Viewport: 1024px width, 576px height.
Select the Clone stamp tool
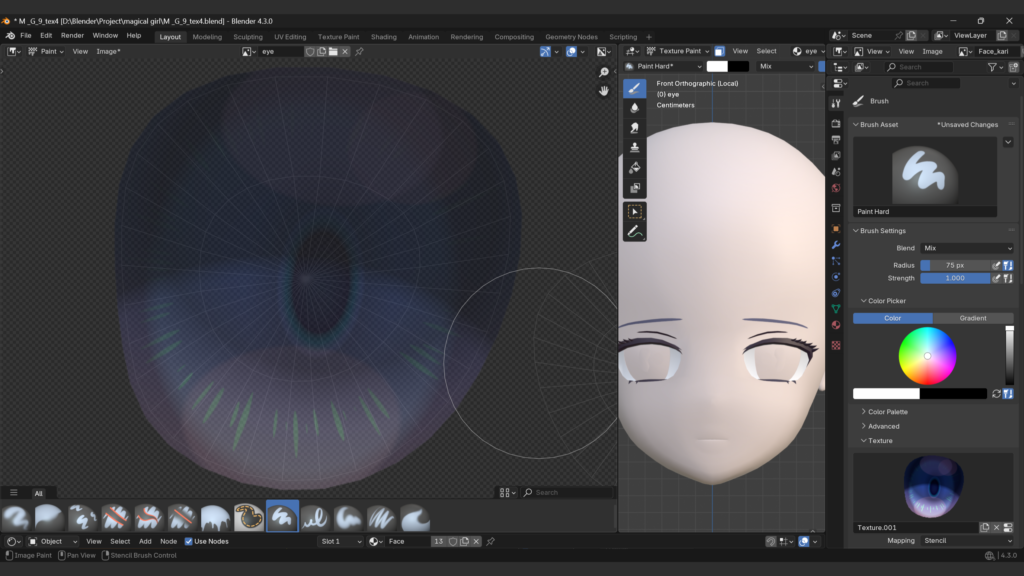click(634, 147)
